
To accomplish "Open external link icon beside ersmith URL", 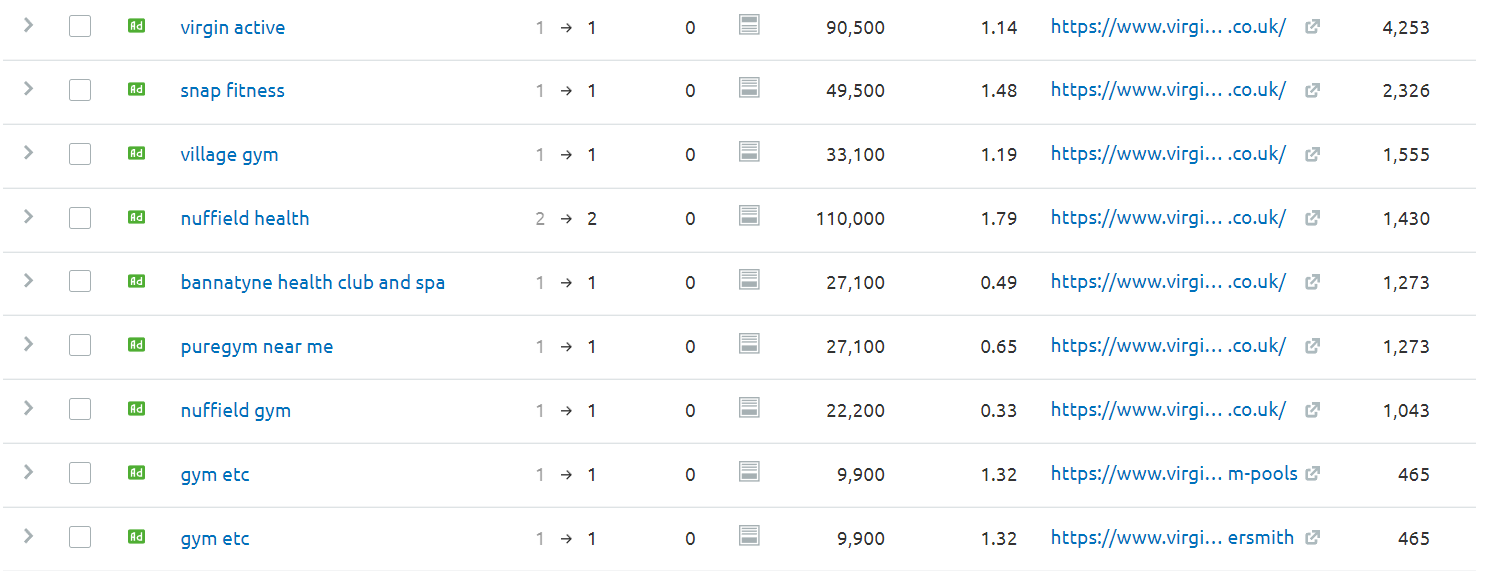I will (1313, 538).
